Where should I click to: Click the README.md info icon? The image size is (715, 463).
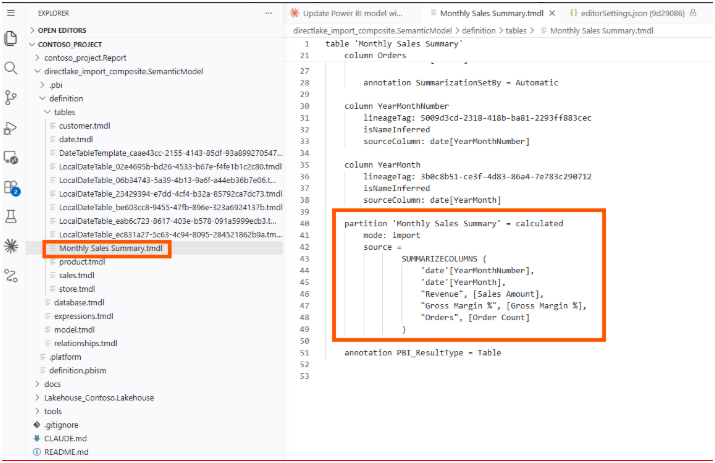tap(37, 452)
